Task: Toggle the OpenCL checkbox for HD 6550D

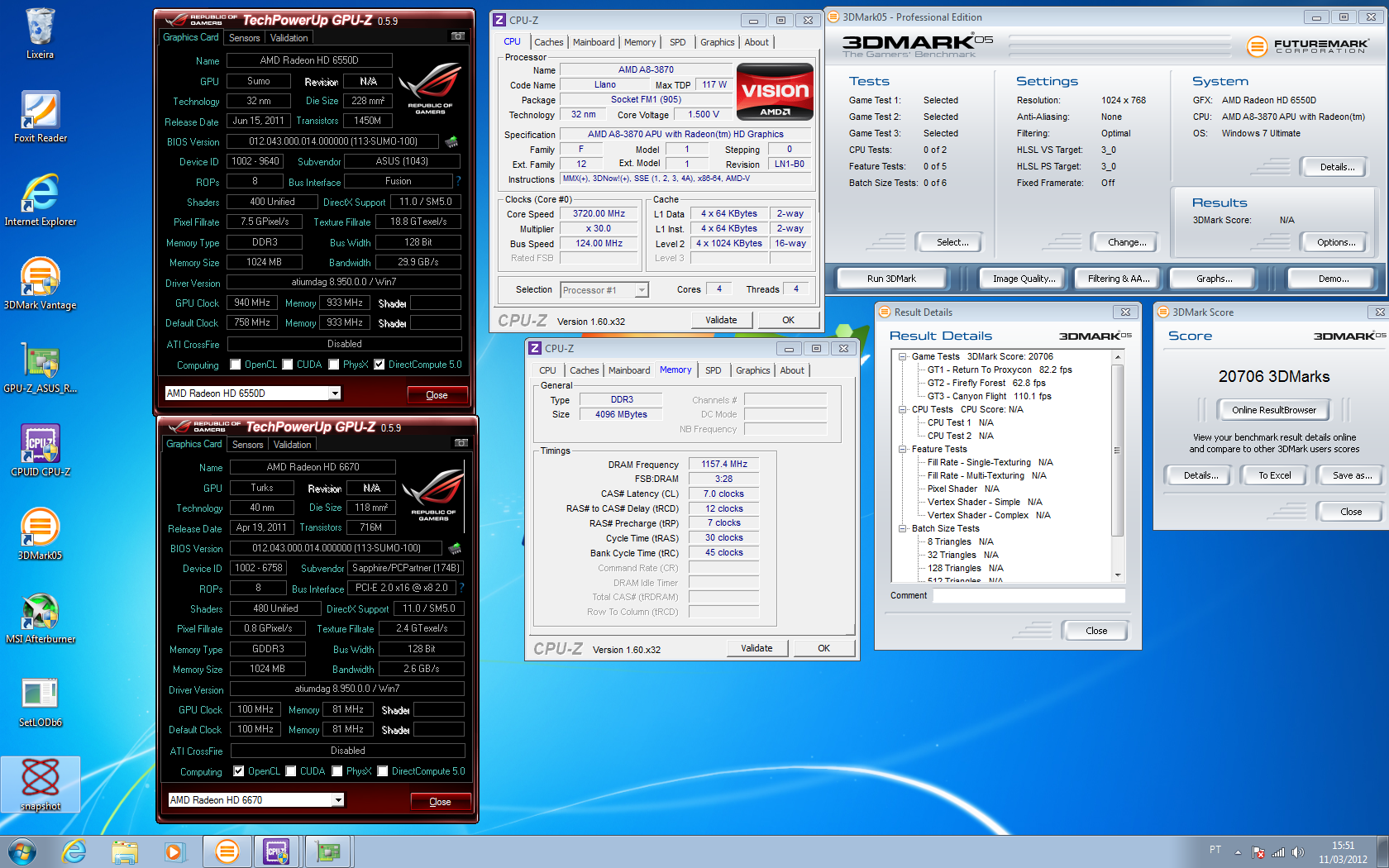Action: 235,365
